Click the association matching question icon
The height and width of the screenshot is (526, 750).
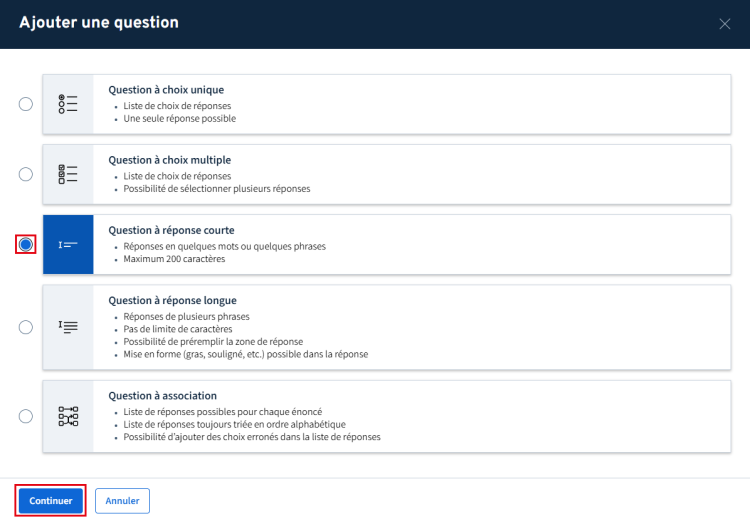click(x=68, y=416)
